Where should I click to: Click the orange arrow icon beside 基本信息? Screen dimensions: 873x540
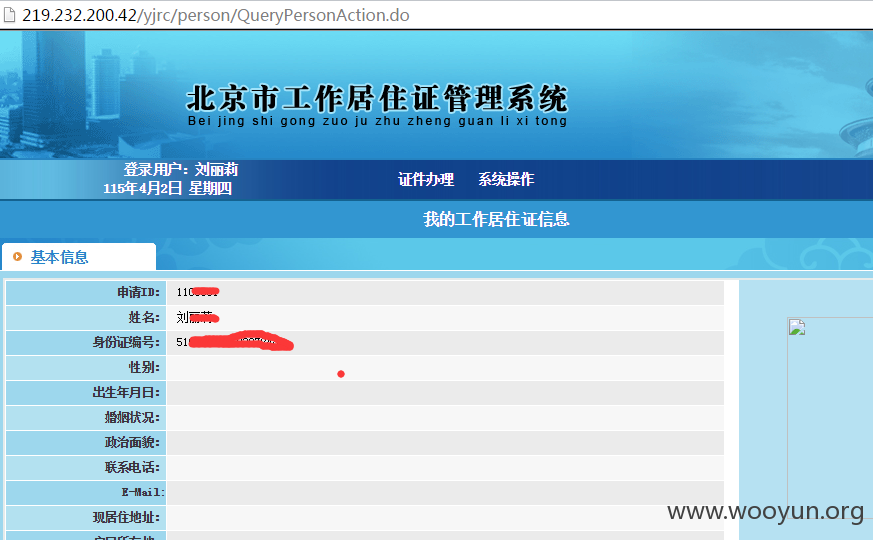click(x=17, y=257)
